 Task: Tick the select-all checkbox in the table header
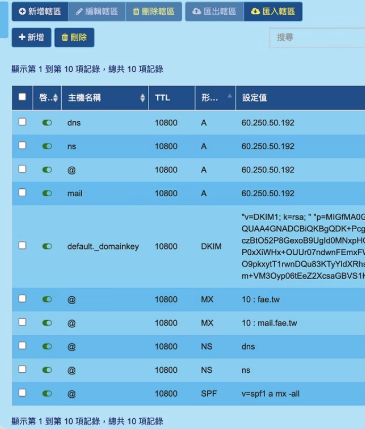(x=22, y=97)
